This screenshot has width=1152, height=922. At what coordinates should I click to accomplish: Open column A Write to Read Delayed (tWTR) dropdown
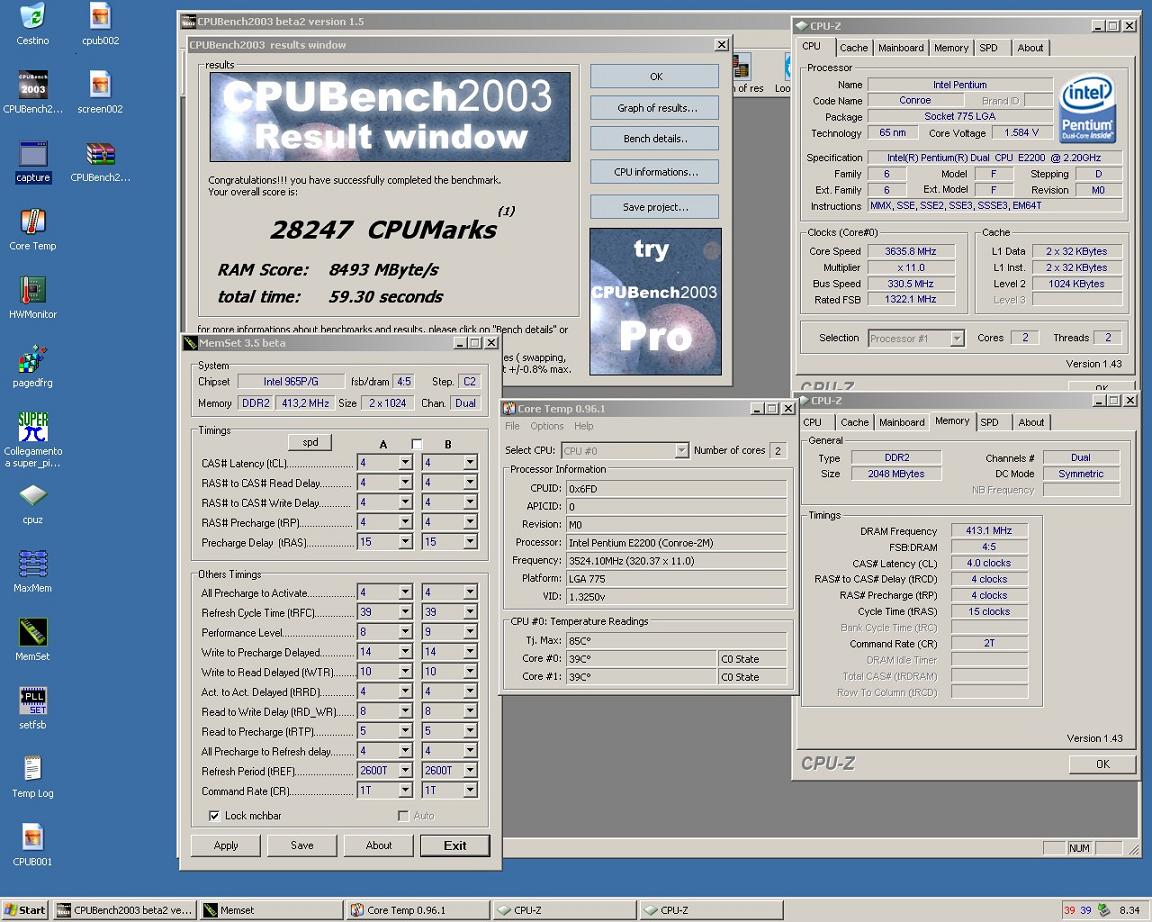pos(405,671)
